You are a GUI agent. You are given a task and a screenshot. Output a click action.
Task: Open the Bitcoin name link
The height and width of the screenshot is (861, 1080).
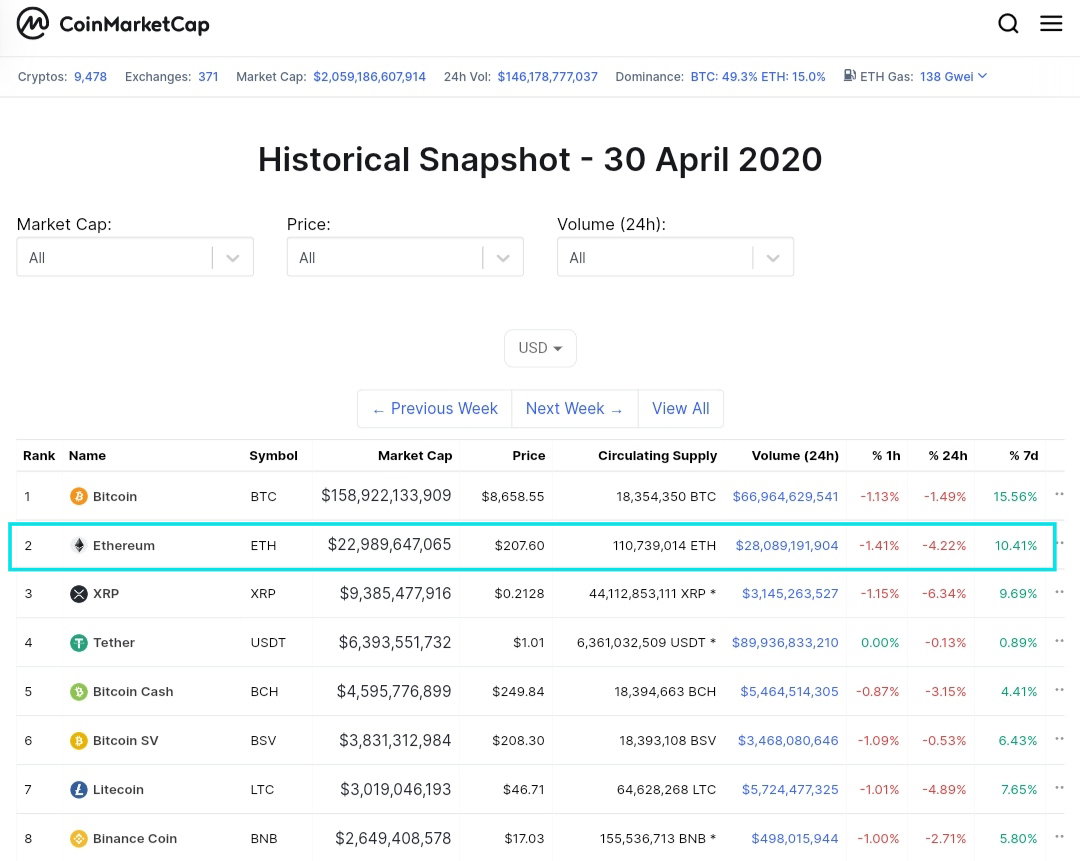[115, 497]
